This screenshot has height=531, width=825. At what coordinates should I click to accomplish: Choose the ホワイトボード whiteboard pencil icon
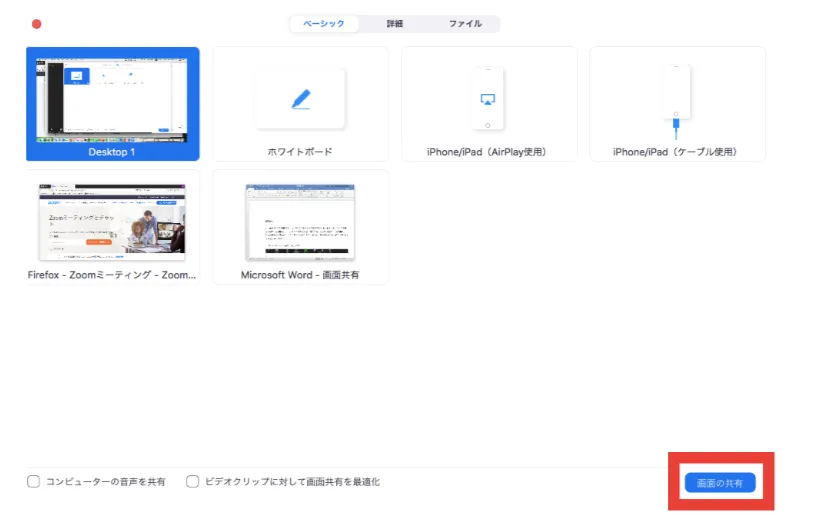click(301, 99)
